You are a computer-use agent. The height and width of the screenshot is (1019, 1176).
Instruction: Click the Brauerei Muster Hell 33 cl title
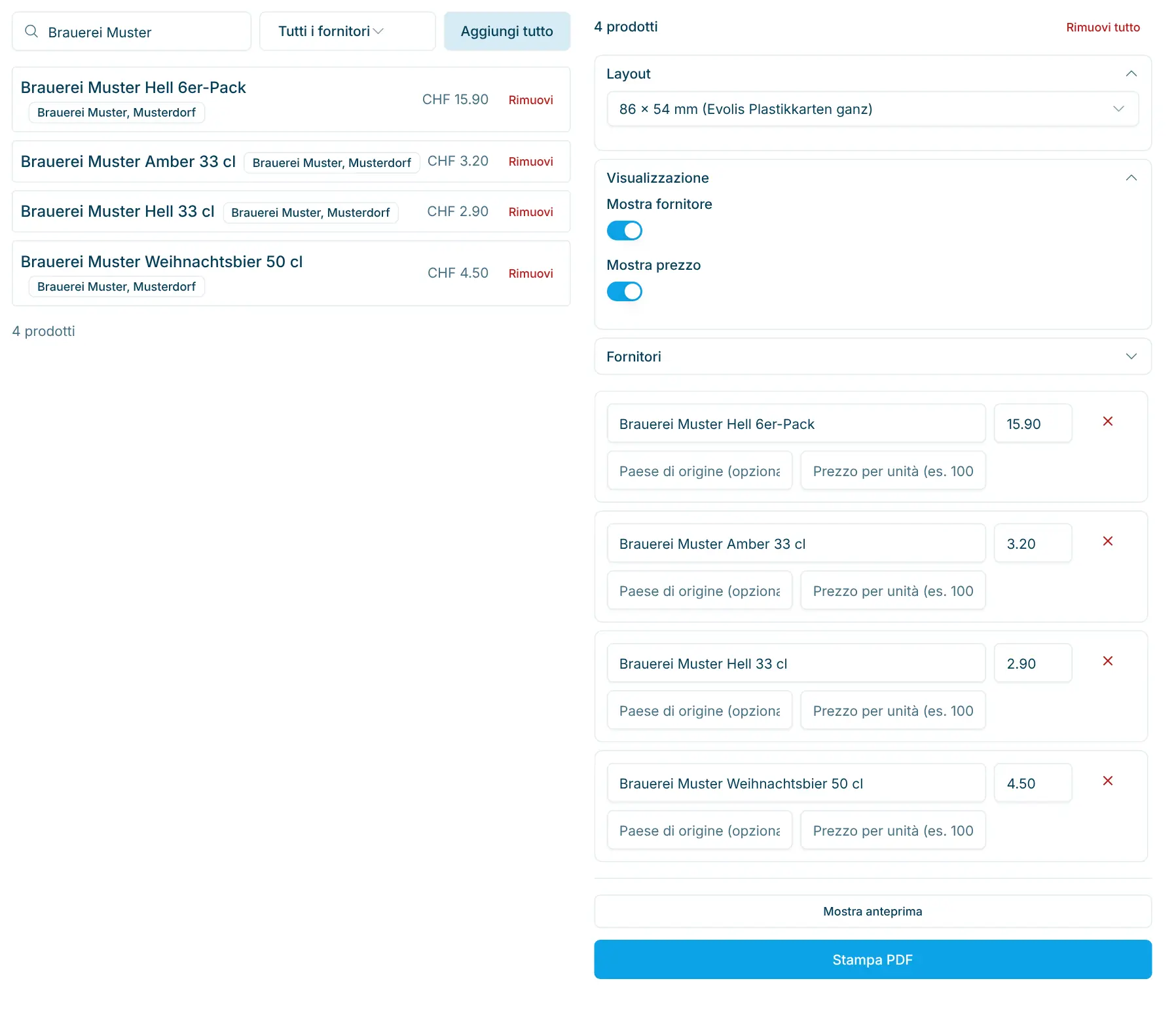coord(117,212)
